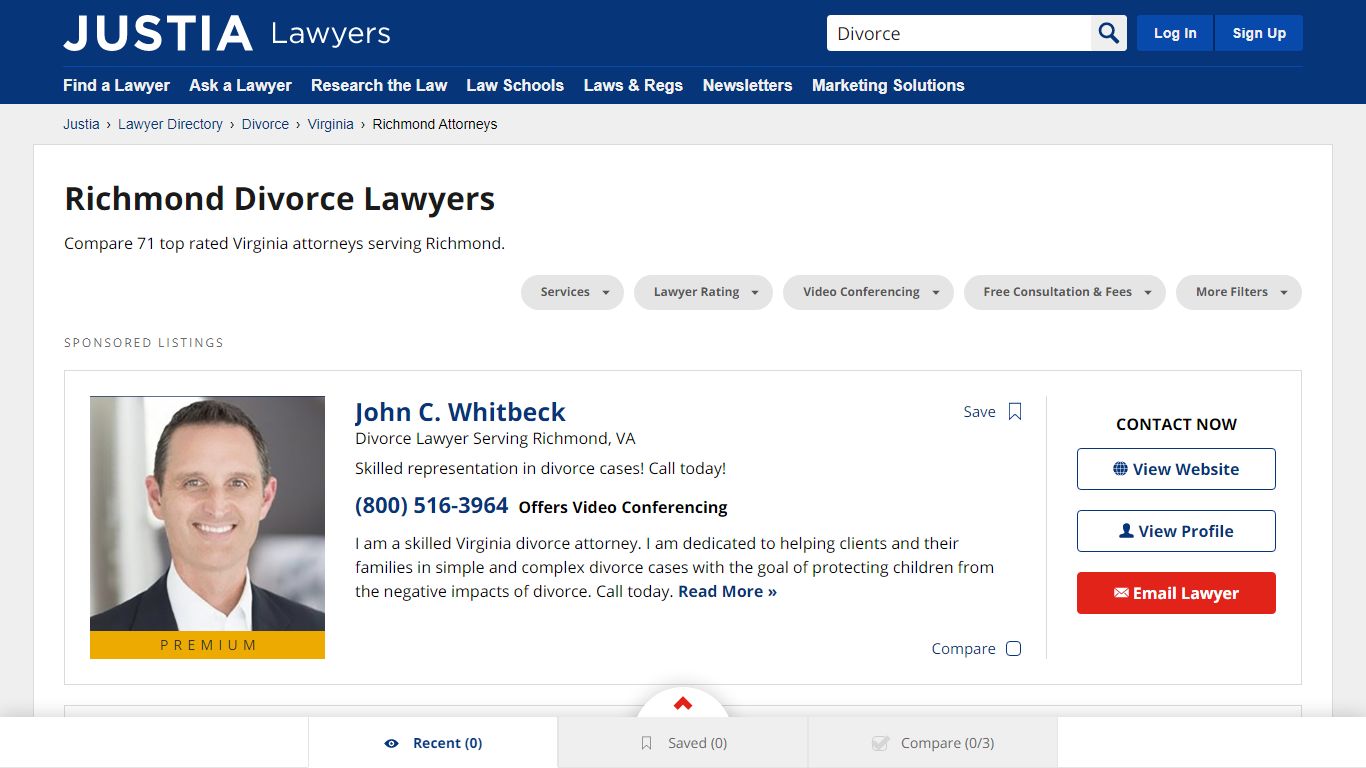Click the check icon beside Compare (0/3)
The height and width of the screenshot is (768, 1366).
[x=880, y=743]
